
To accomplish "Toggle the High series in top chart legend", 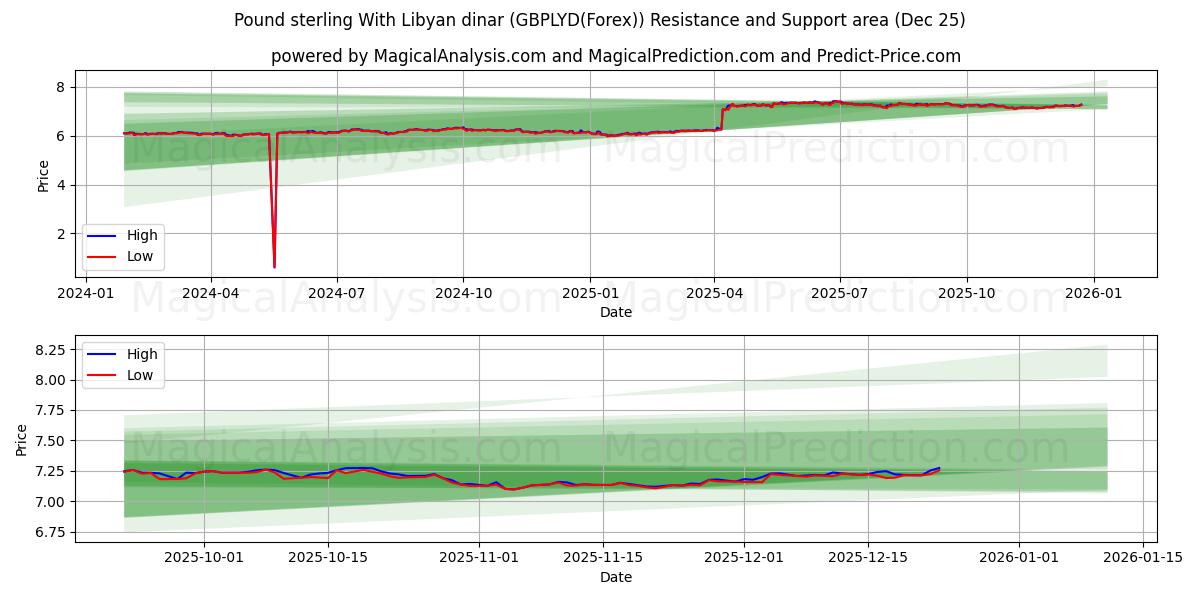I will click(x=140, y=235).
